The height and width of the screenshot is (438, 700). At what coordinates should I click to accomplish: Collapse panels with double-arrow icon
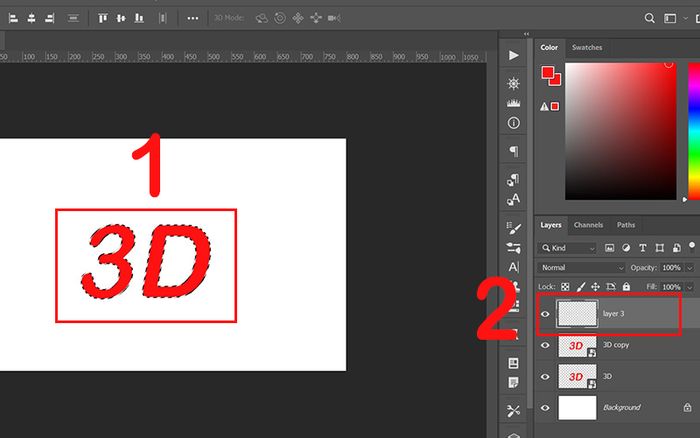pyautogui.click(x=526, y=34)
